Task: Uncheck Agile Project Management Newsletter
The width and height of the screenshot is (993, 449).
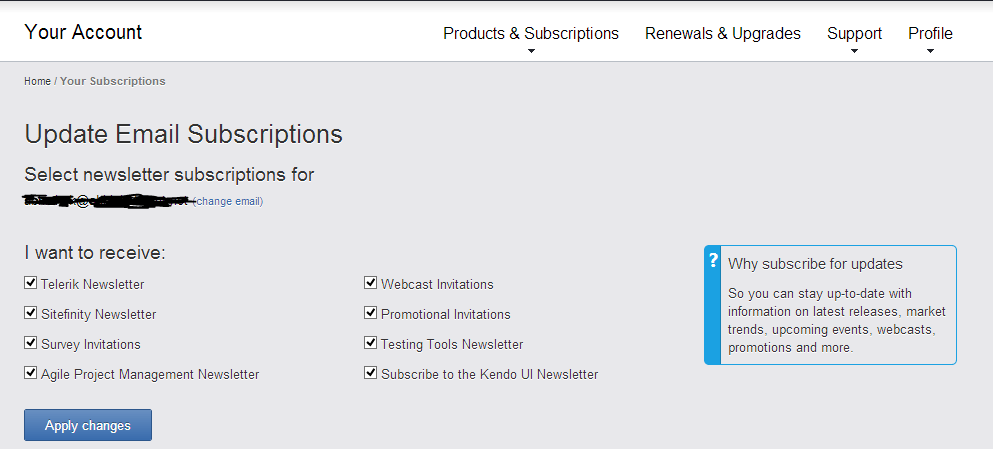Action: pos(31,373)
